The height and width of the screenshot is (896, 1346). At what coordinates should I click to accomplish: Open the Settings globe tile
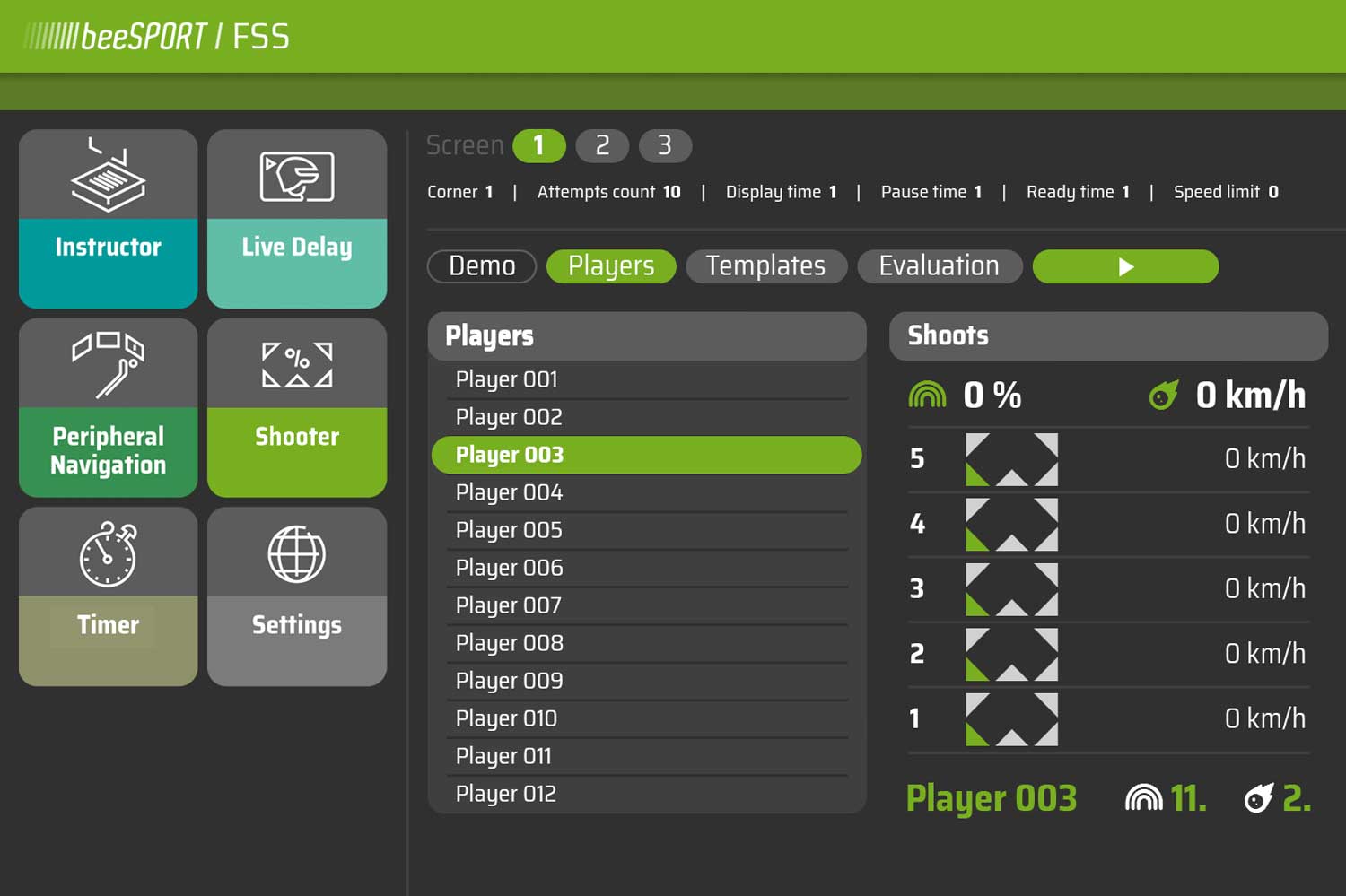tap(296, 596)
